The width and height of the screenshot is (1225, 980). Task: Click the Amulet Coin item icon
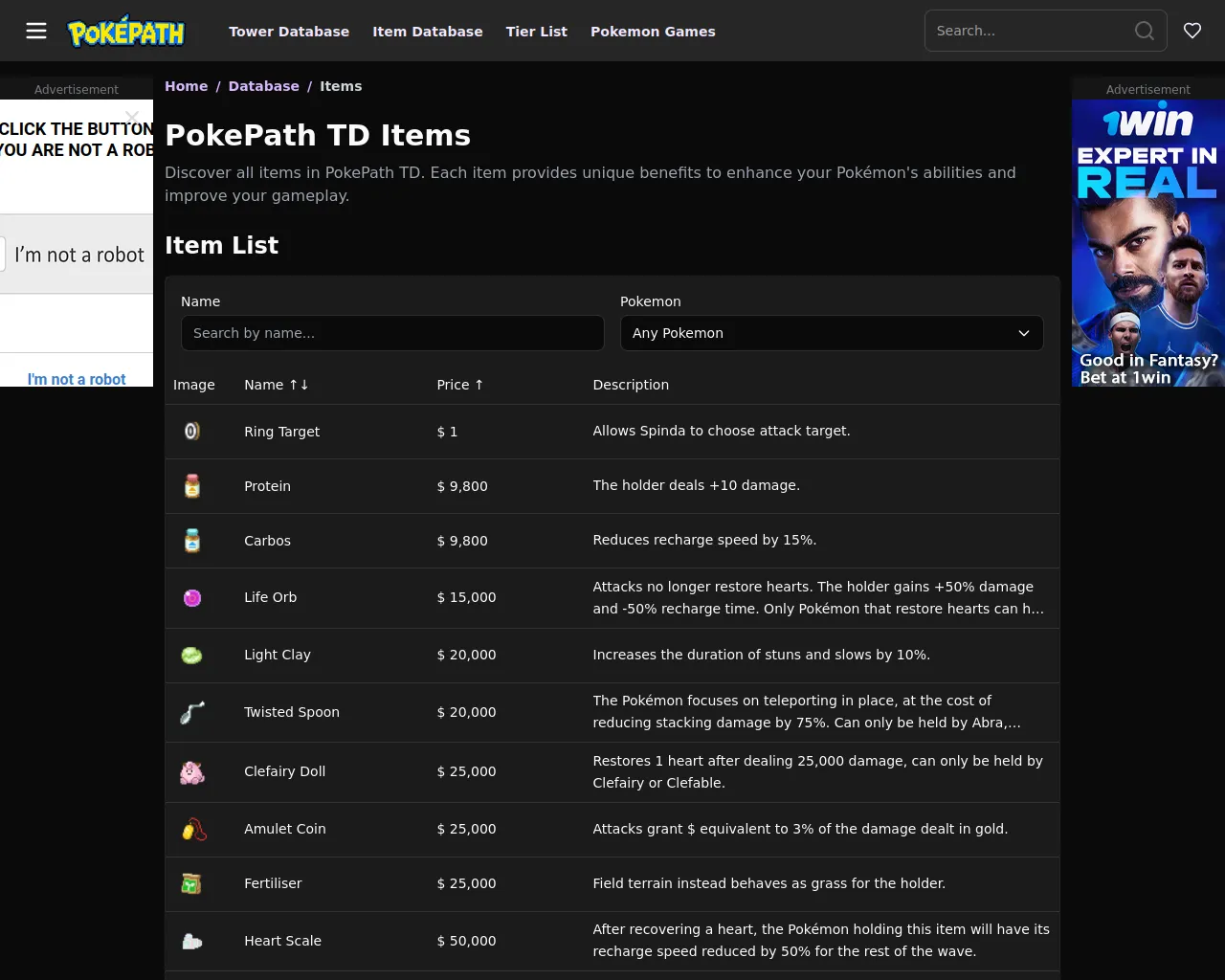tap(192, 829)
